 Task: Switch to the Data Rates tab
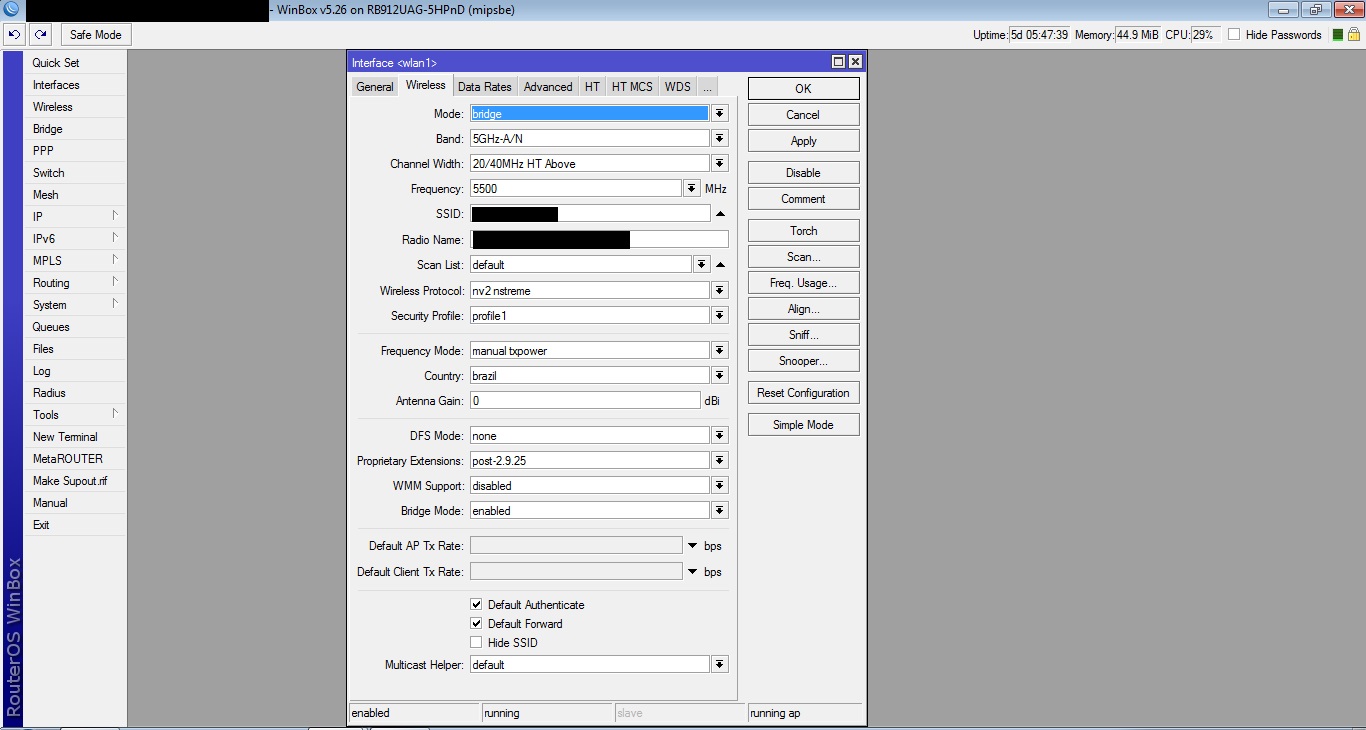pyautogui.click(x=485, y=87)
